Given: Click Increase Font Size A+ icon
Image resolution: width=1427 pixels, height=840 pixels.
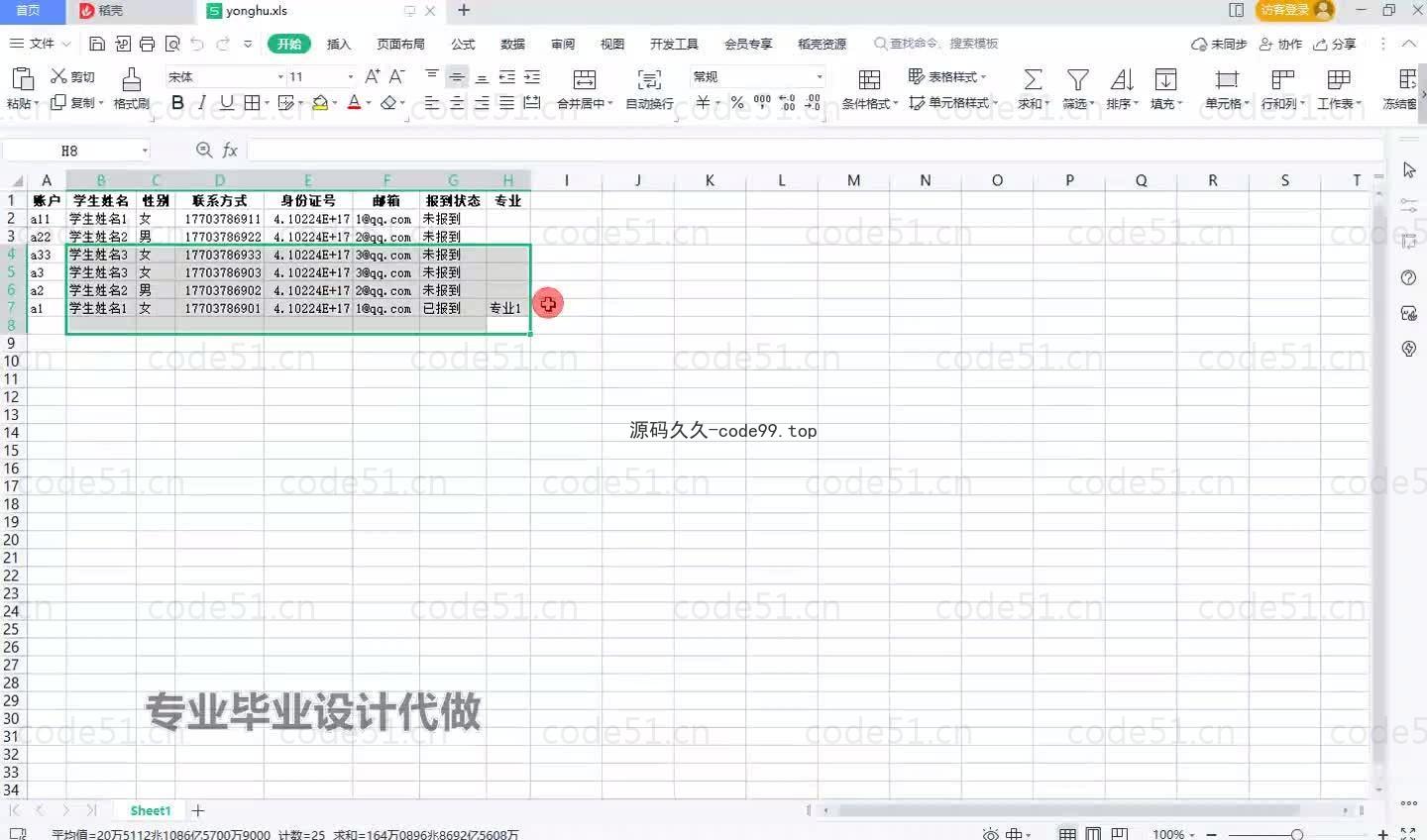Looking at the screenshot, I should 373,76.
